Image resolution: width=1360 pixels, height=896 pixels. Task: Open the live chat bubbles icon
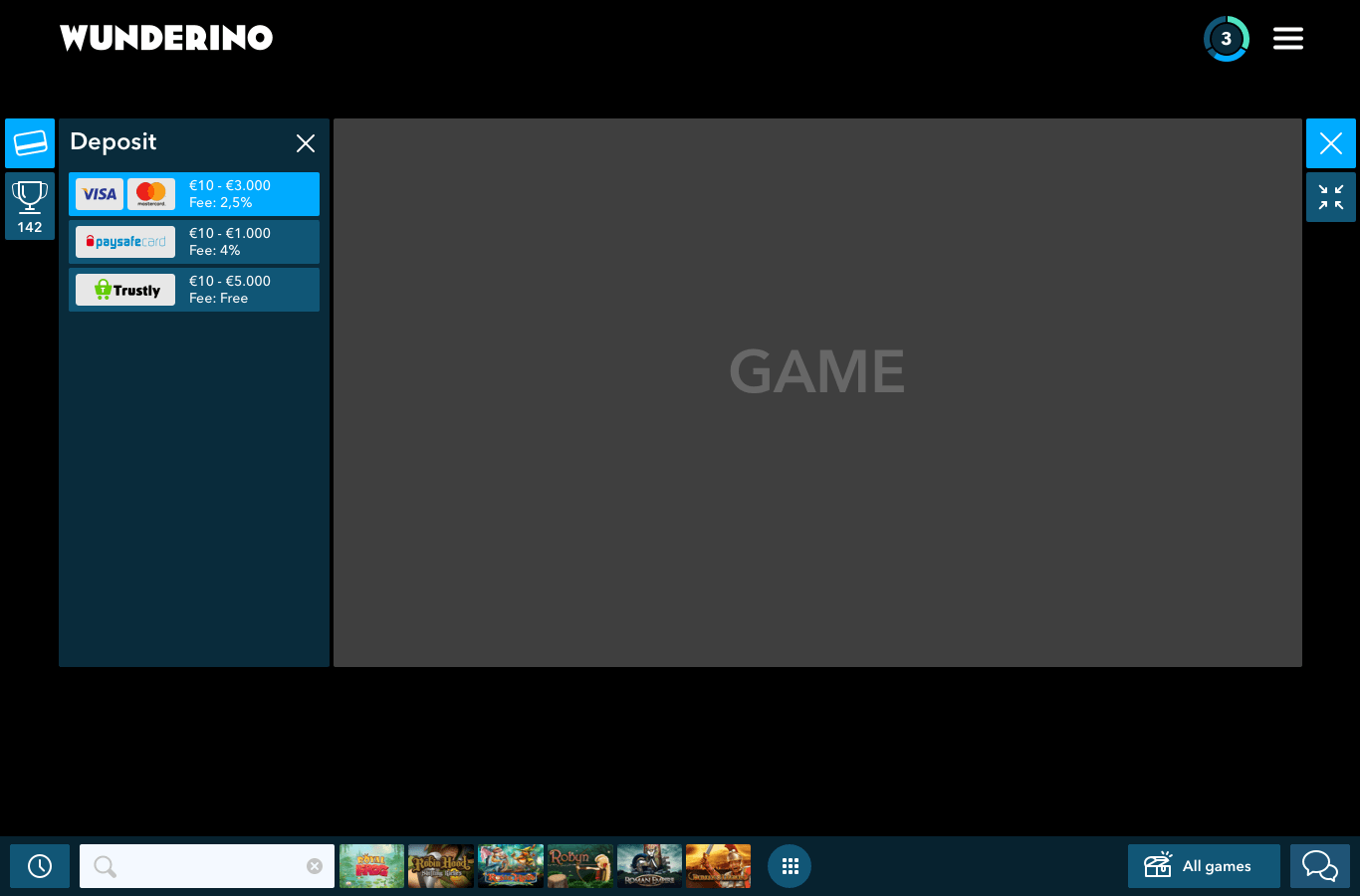click(1320, 866)
